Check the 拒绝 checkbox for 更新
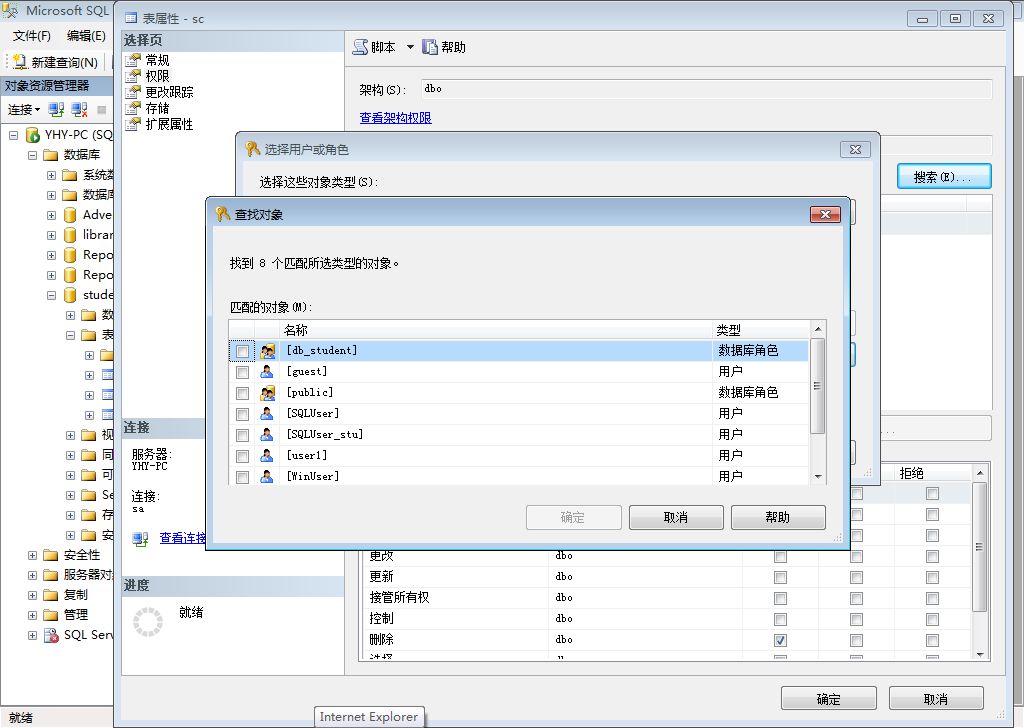 [x=933, y=578]
